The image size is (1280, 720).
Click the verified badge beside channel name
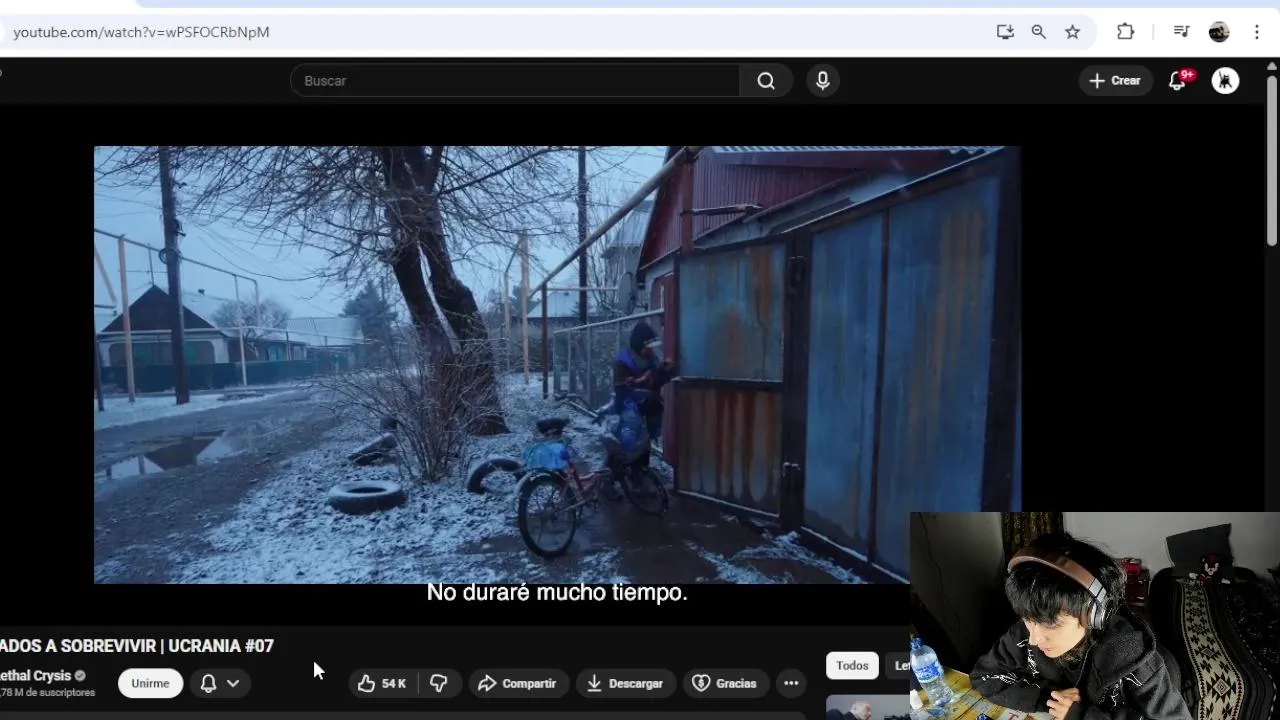pos(80,675)
